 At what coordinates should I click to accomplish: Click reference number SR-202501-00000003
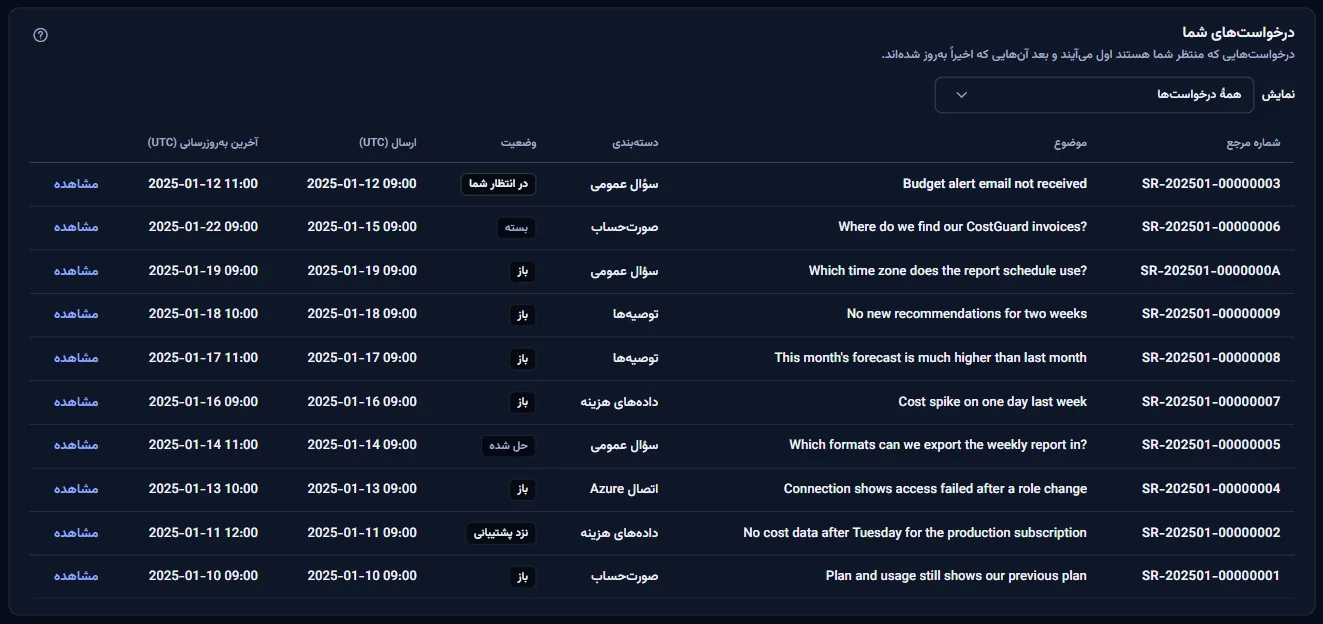1210,184
